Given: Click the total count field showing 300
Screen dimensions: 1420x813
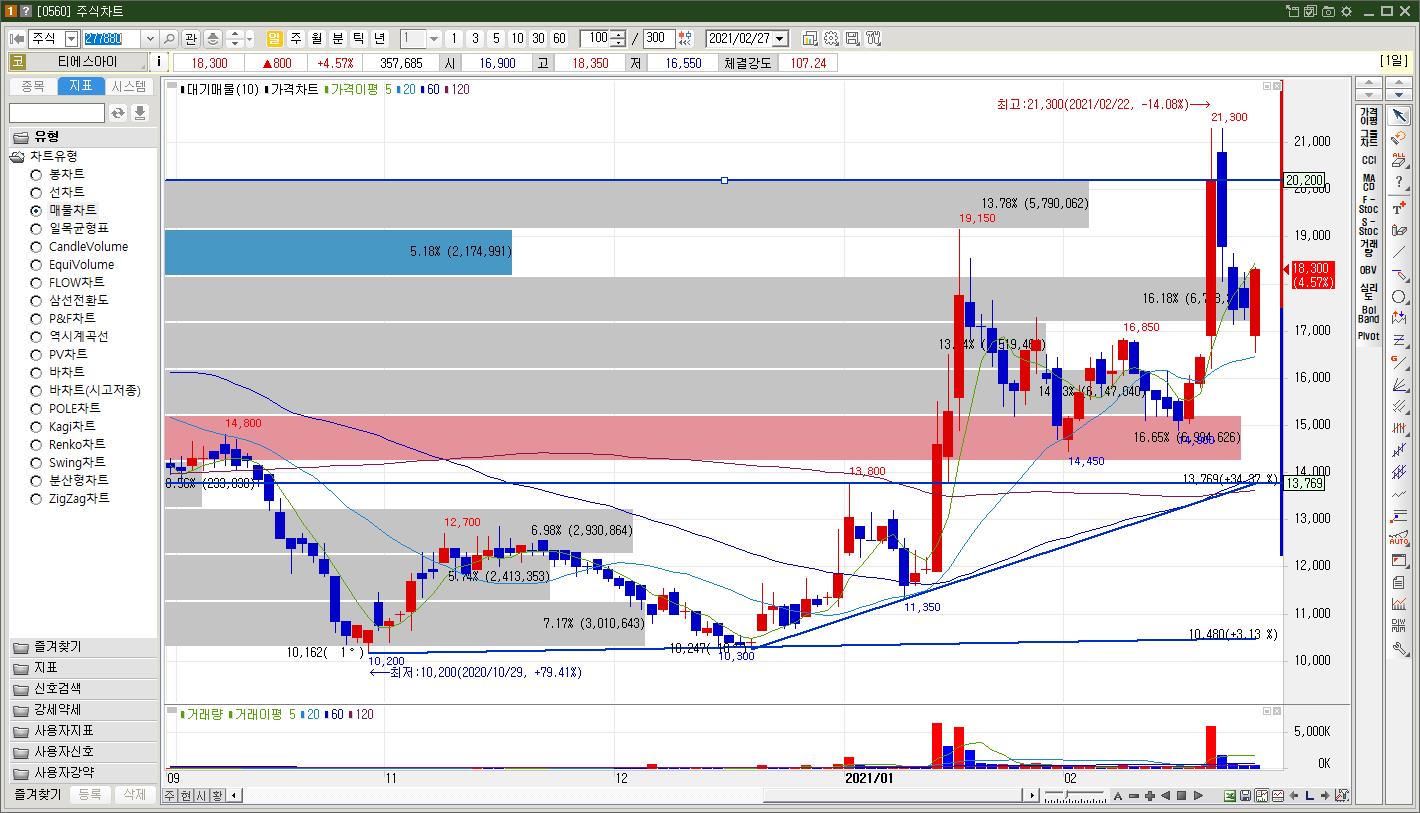Looking at the screenshot, I should (x=659, y=38).
